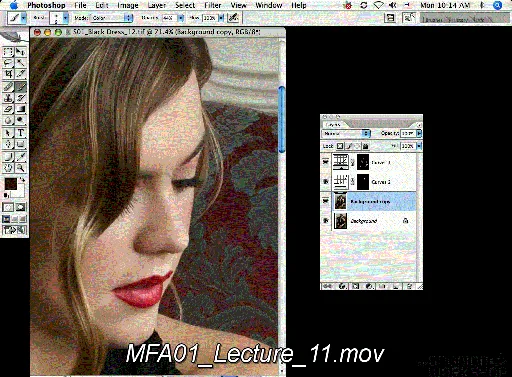
Task: Open the Brush preset picker
Action: [65, 18]
